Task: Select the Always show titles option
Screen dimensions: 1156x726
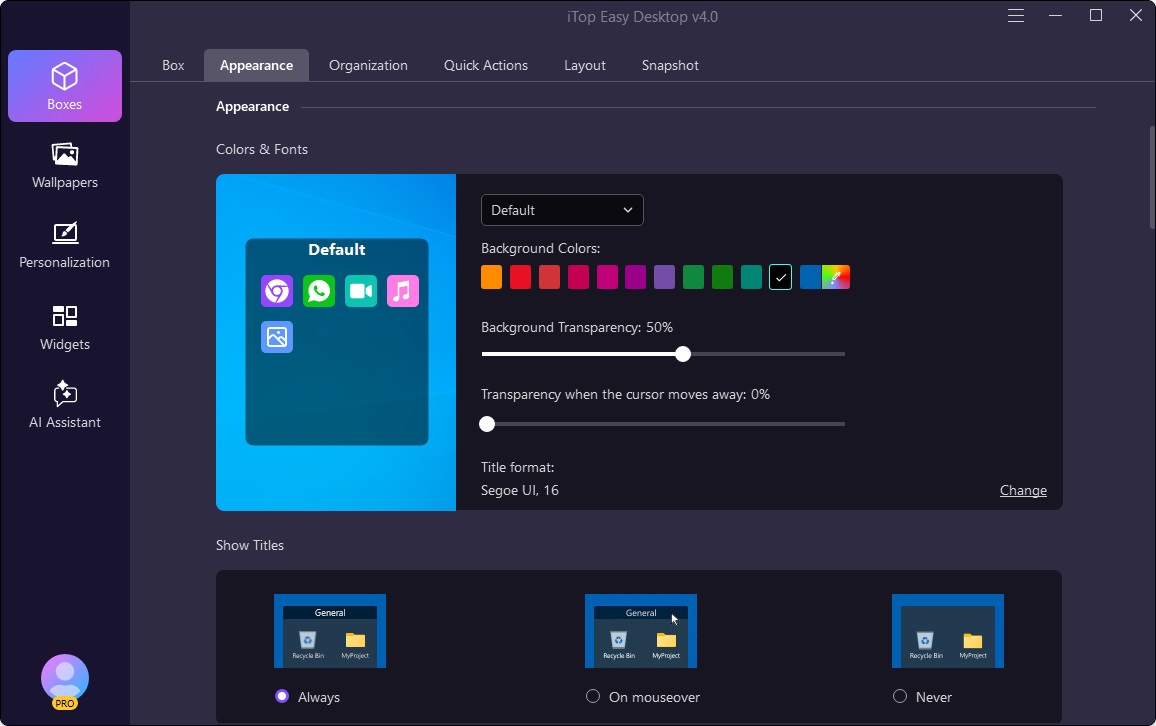Action: pyautogui.click(x=282, y=696)
